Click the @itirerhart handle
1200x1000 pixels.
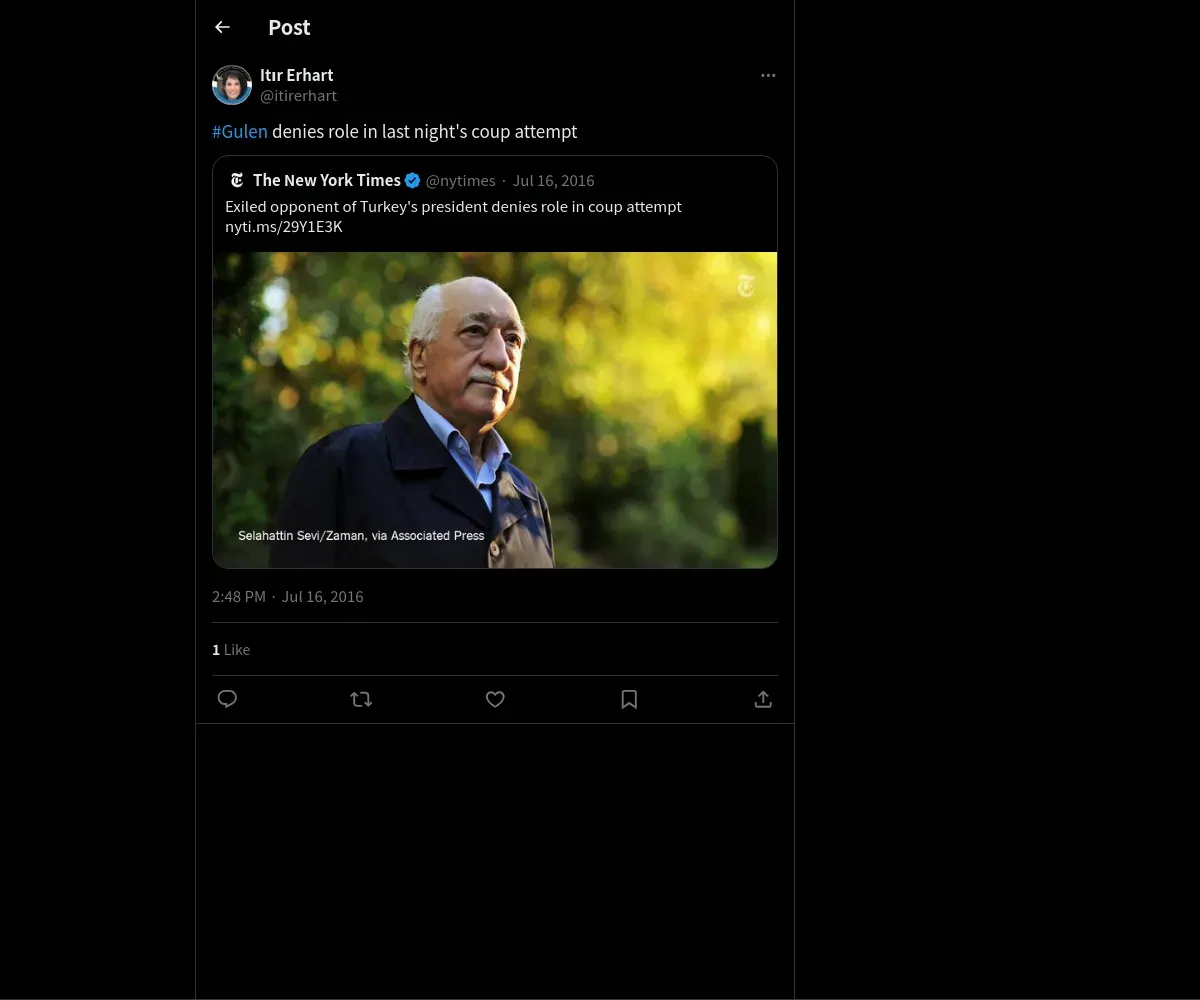coord(298,96)
